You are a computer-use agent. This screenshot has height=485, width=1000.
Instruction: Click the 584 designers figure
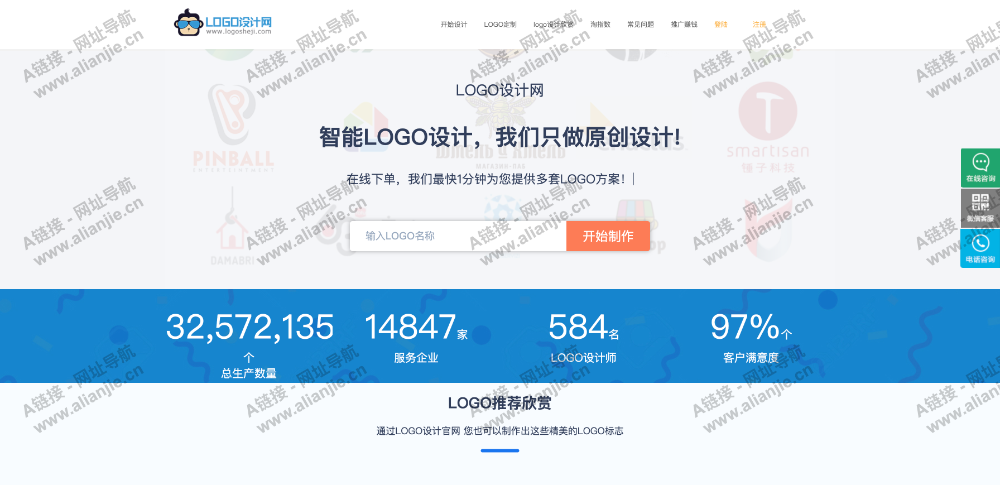(578, 327)
